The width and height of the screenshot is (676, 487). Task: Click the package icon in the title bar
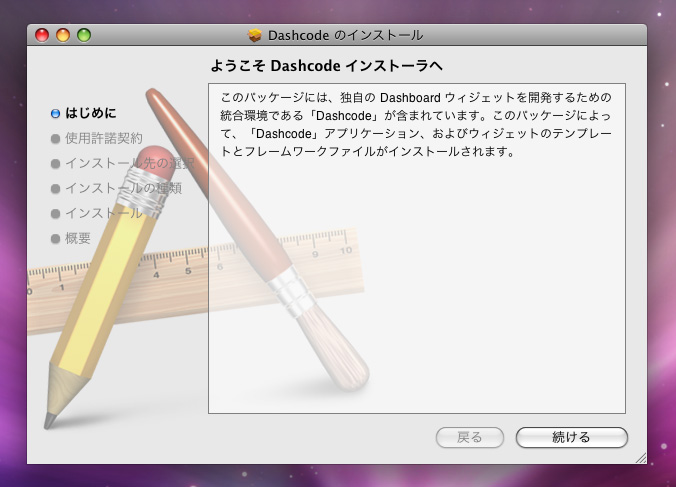point(255,35)
